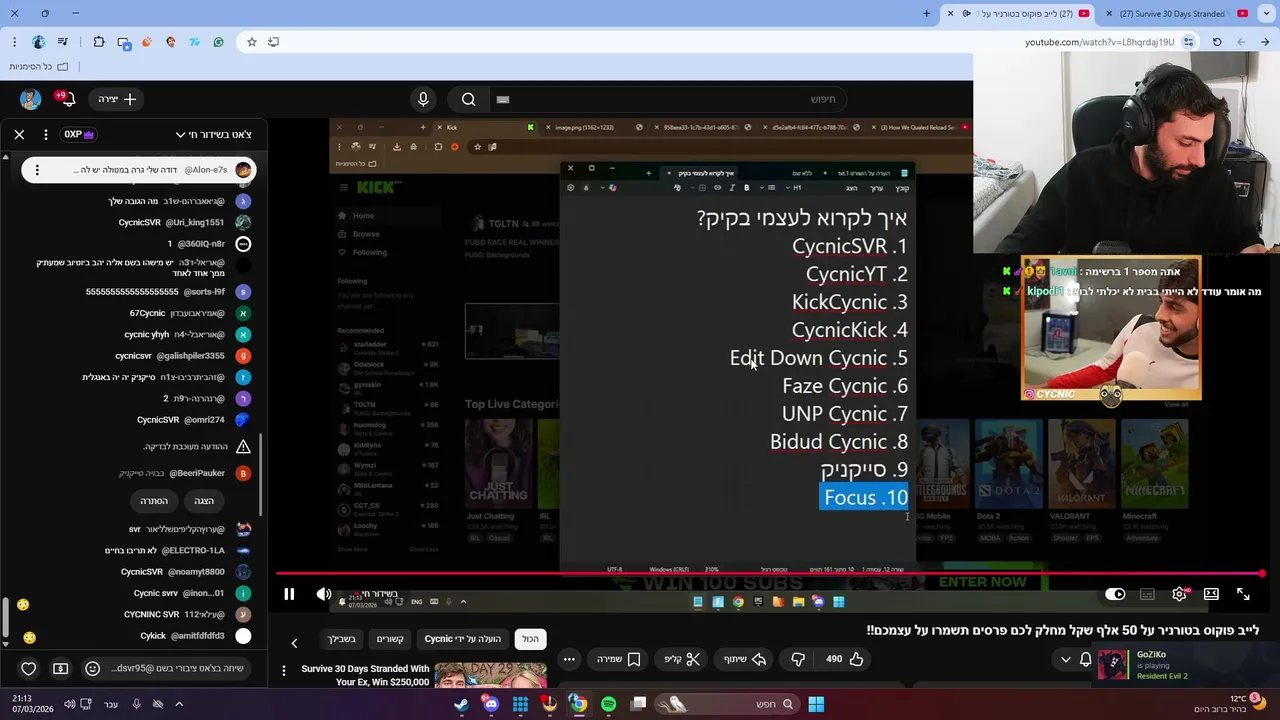This screenshot has height=720, width=1280.
Task: Close the live chat panel
Action: (x=19, y=134)
